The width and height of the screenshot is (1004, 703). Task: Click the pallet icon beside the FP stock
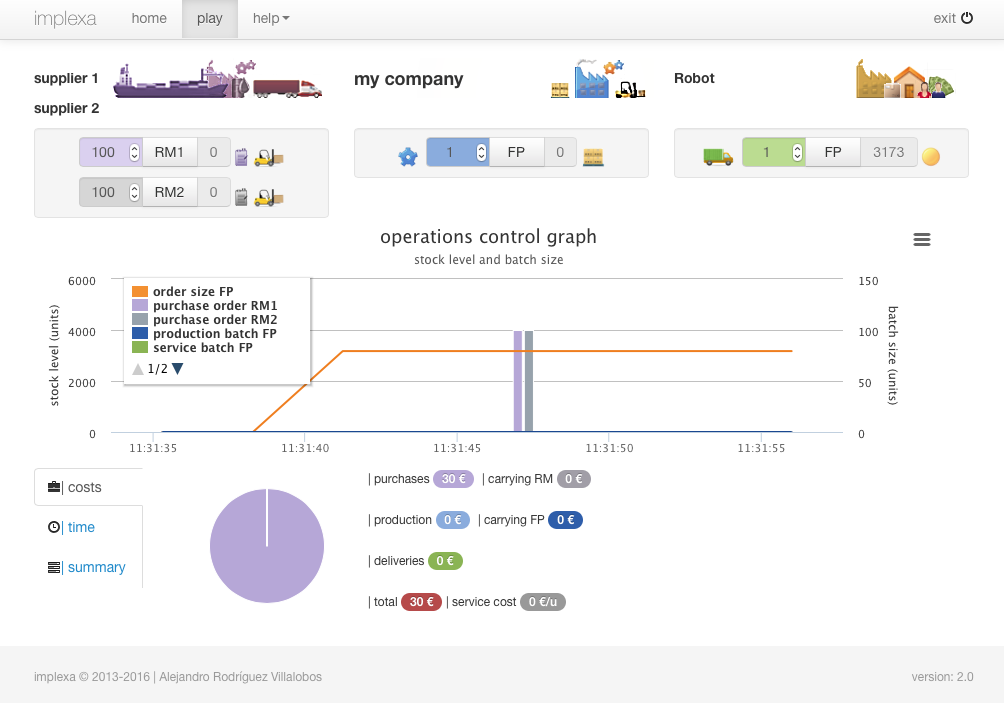click(x=594, y=157)
